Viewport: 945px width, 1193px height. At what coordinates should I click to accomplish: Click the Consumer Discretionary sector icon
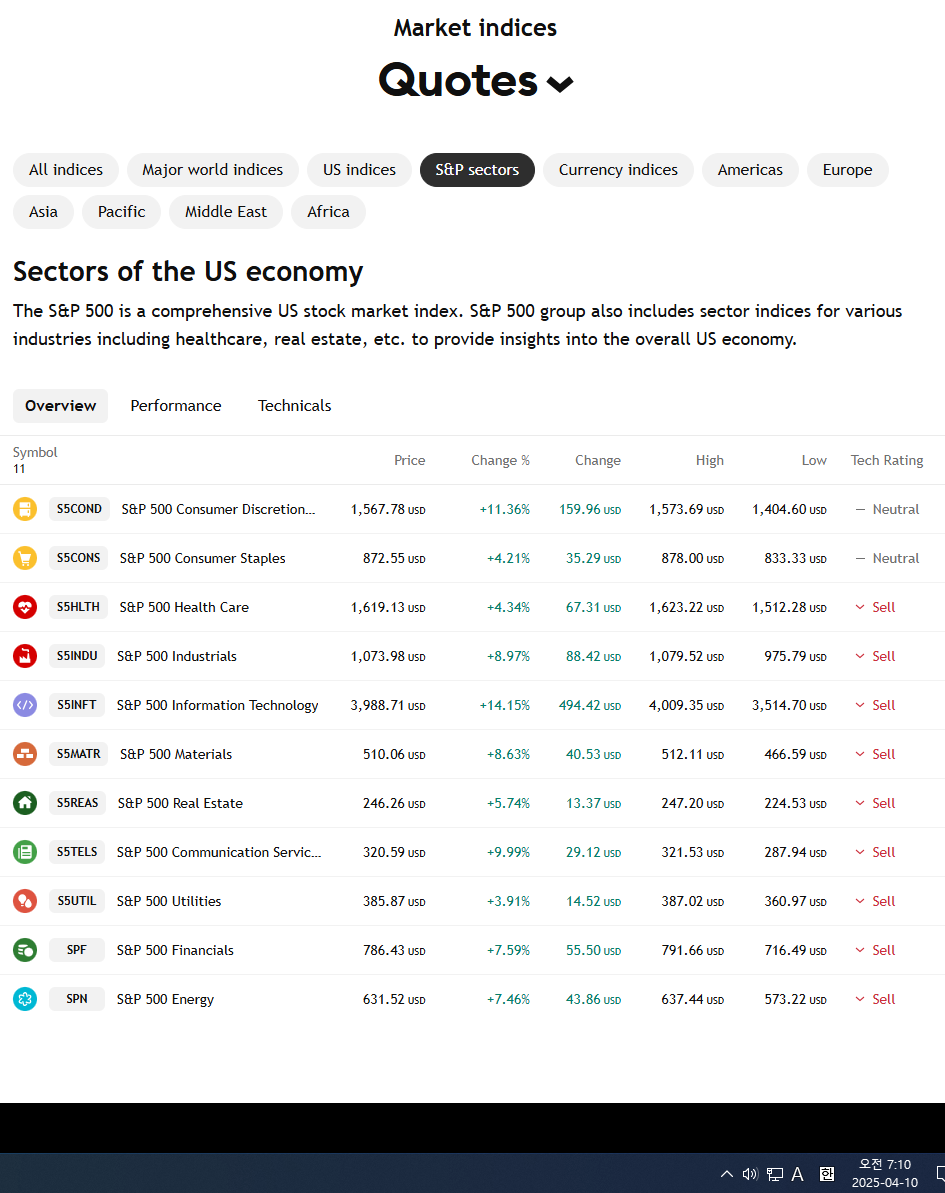tap(25, 509)
